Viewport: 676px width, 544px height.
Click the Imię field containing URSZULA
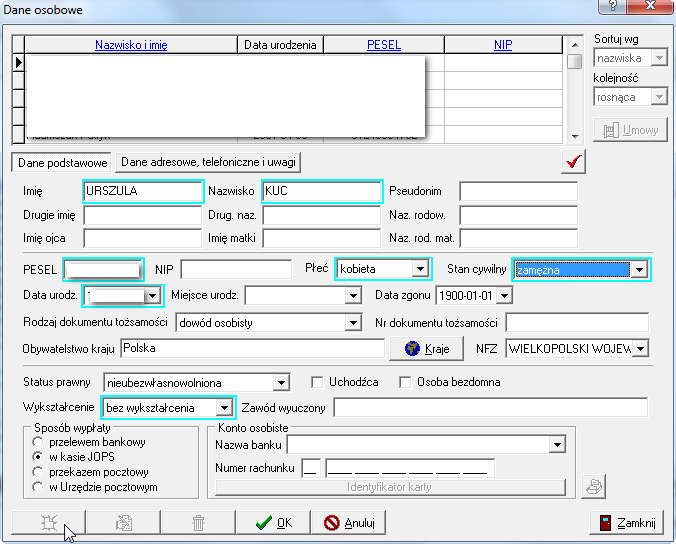(143, 191)
